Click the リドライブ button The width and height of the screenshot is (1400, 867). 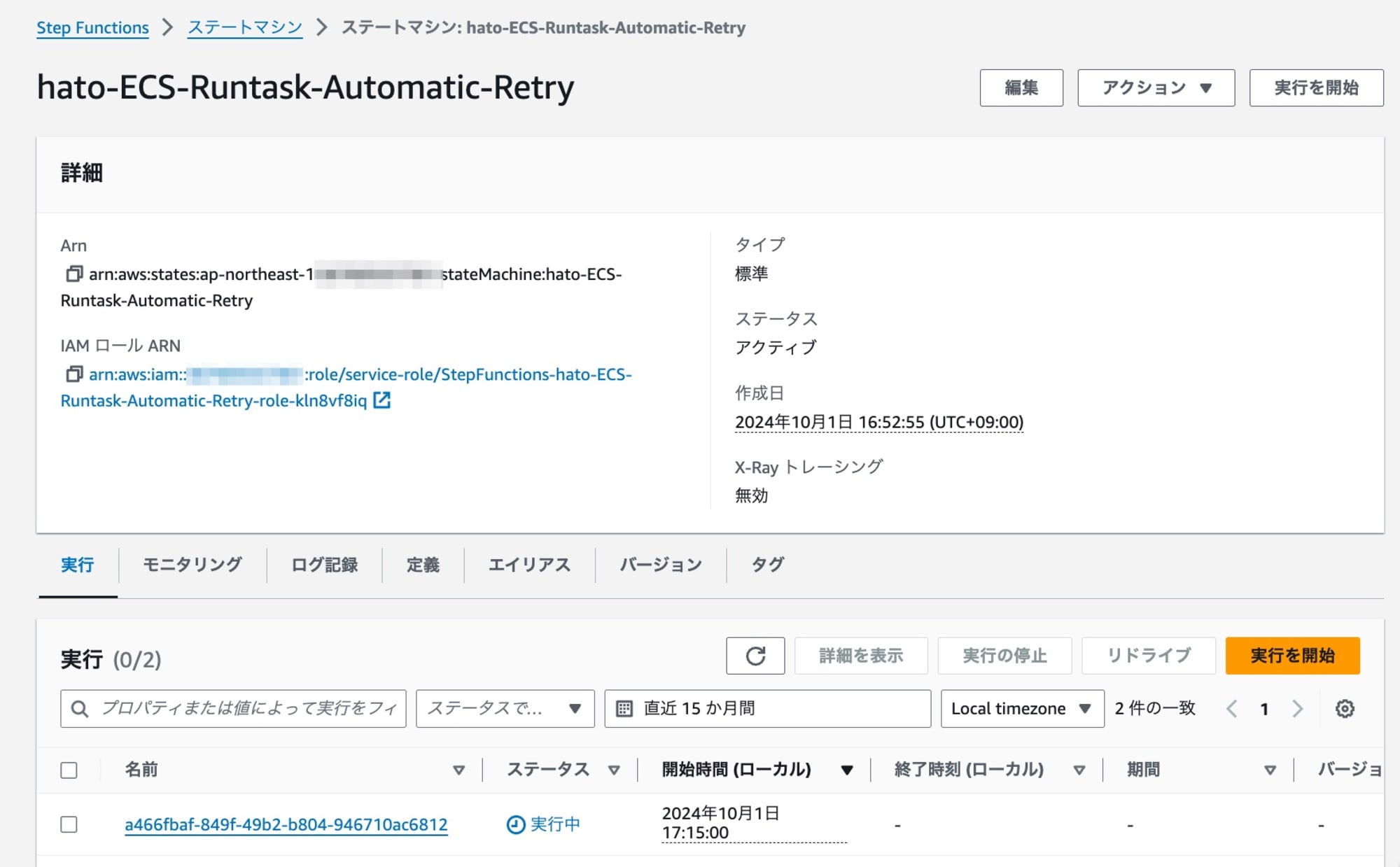(x=1147, y=656)
